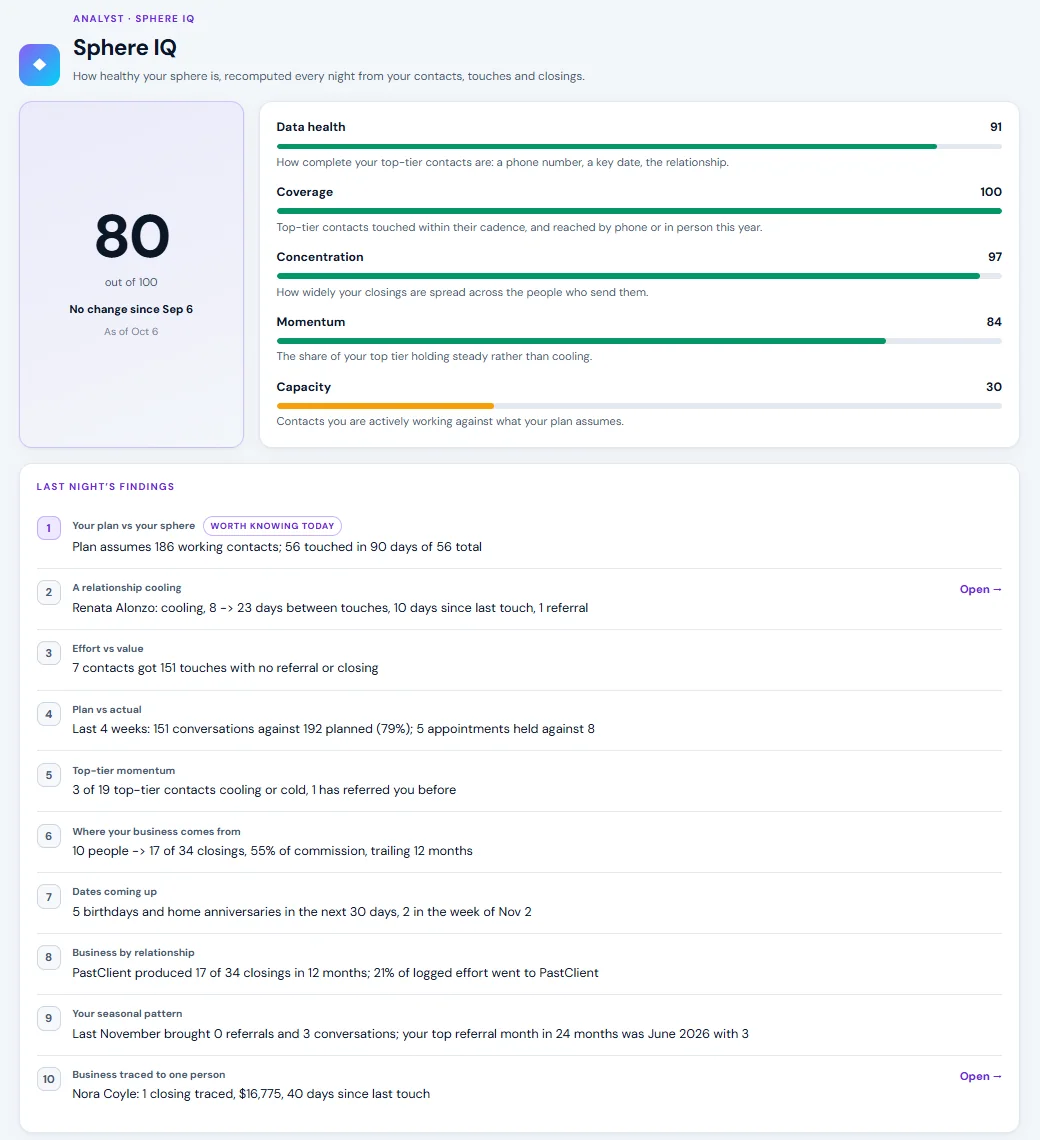Open Nora Coyle business traced finding
Viewport: 1040px width, 1140px height.
(980, 1076)
